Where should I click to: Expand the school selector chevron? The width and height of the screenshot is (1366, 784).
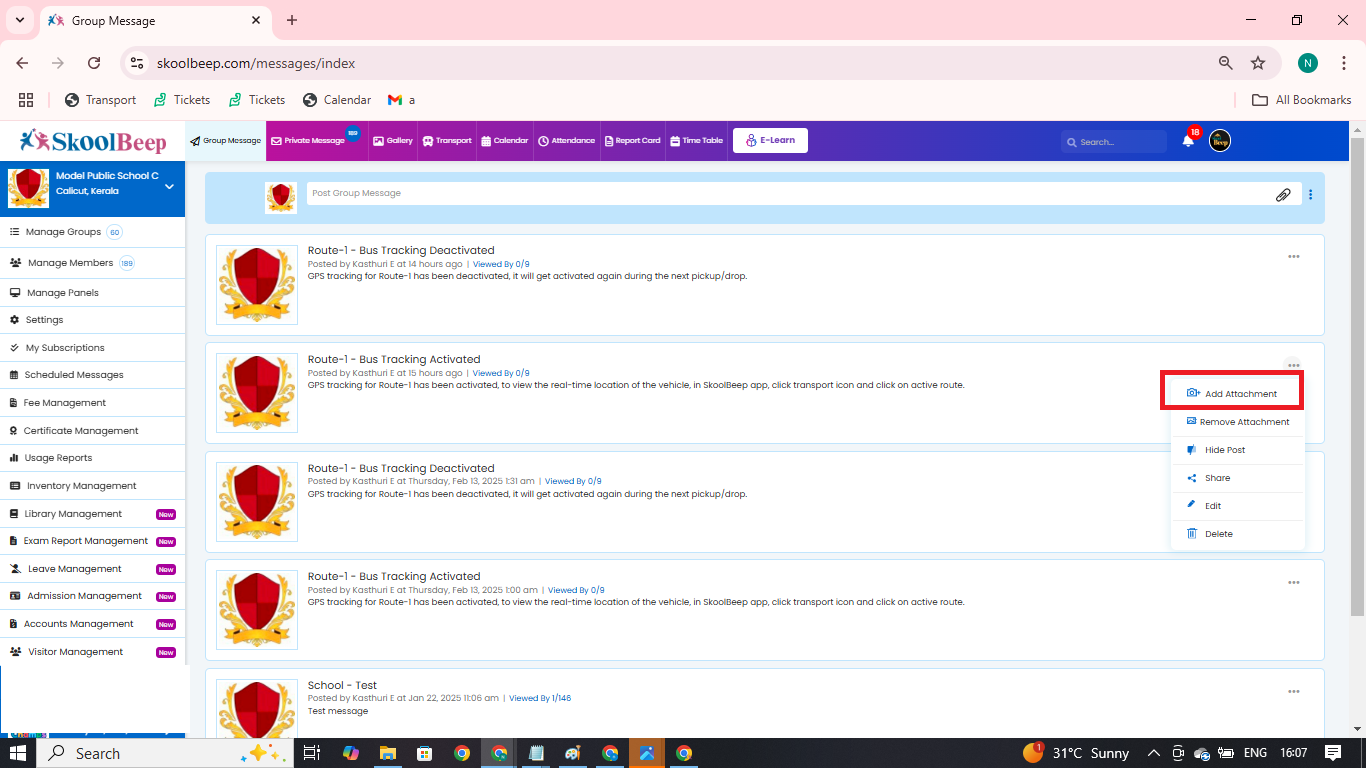(x=169, y=187)
